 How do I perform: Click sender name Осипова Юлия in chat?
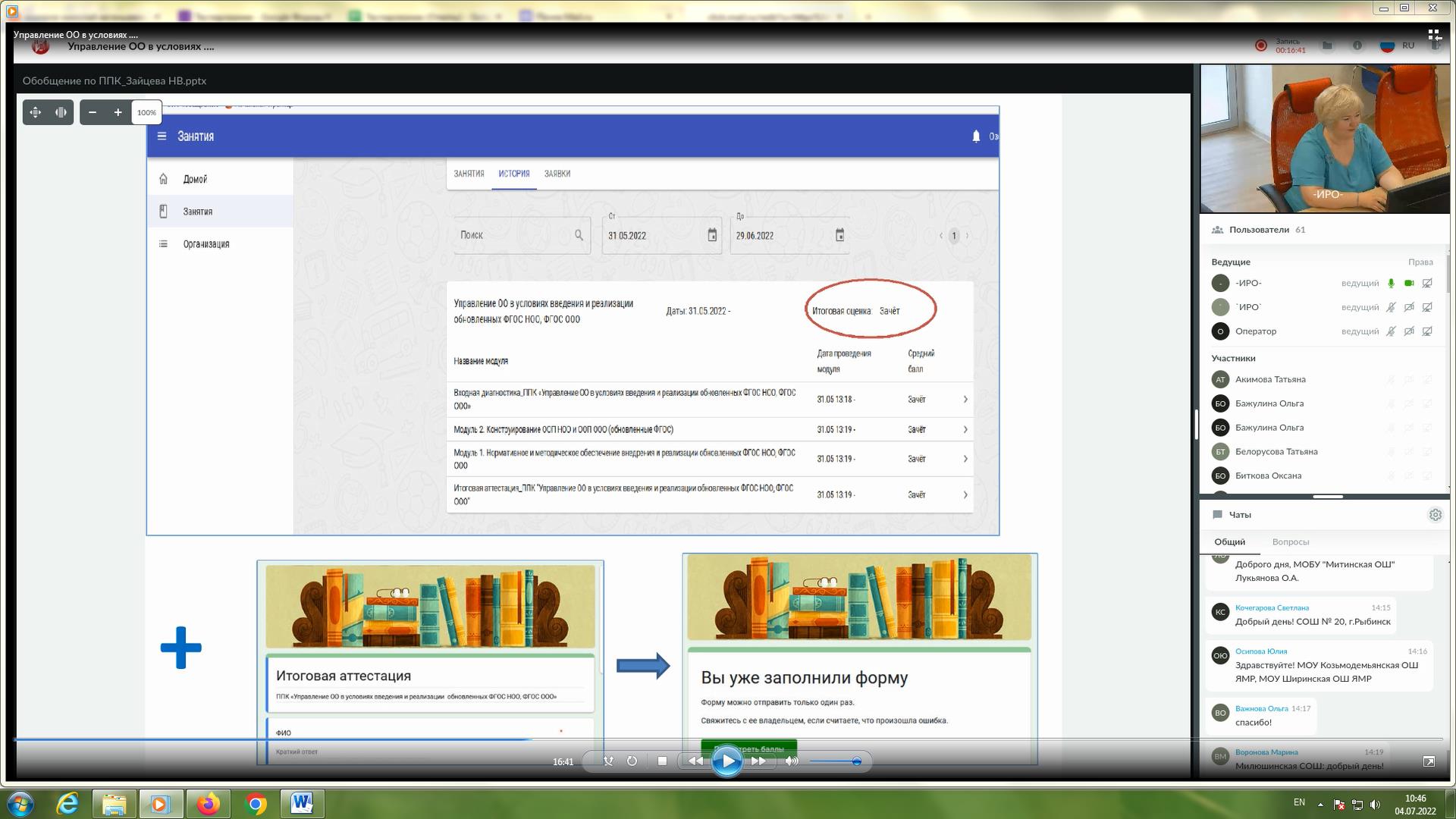pyautogui.click(x=1260, y=651)
